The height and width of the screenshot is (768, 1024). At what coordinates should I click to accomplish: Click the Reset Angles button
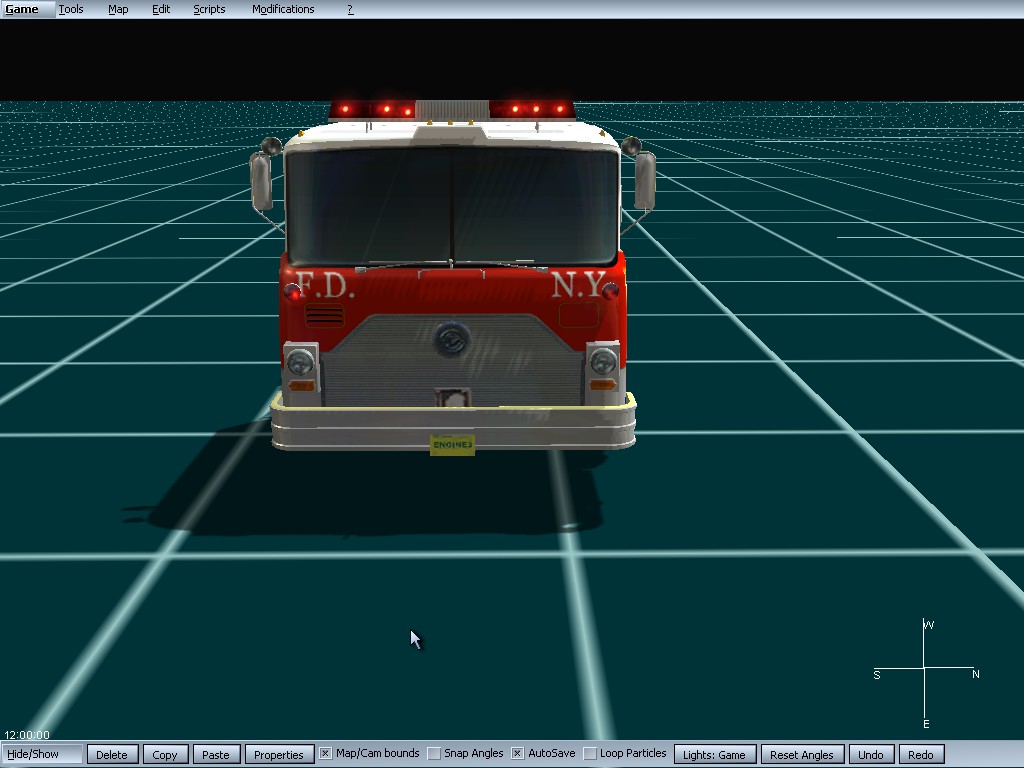pos(802,754)
